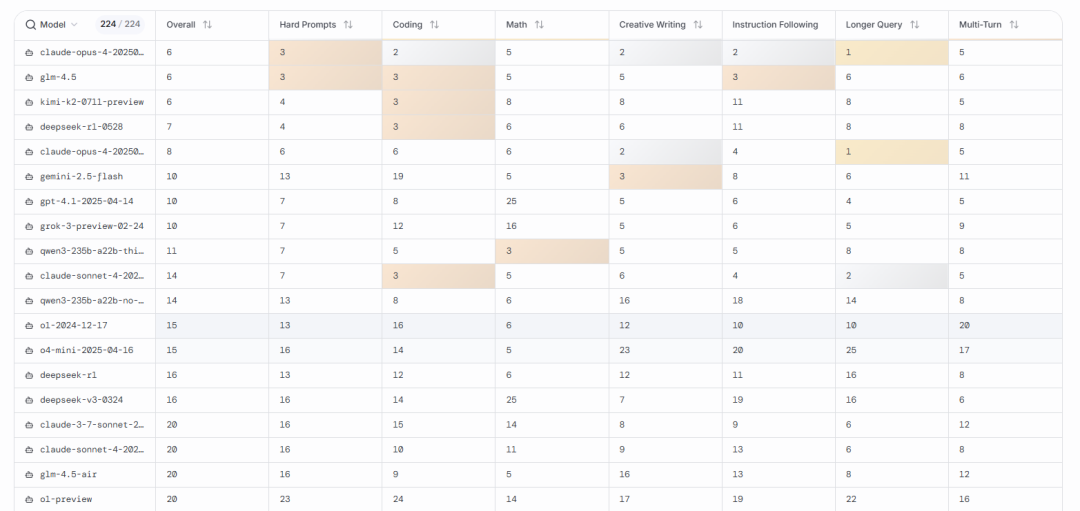
Task: Sort by Creative Writing using its sort arrows
Action: (698, 24)
